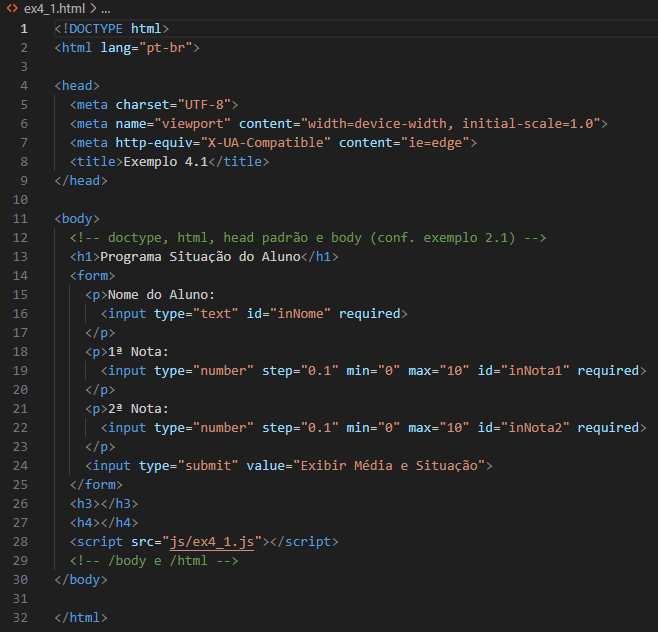This screenshot has width=658, height=632.
Task: Open ex4_1.html breadcrumb item
Action: (55, 8)
